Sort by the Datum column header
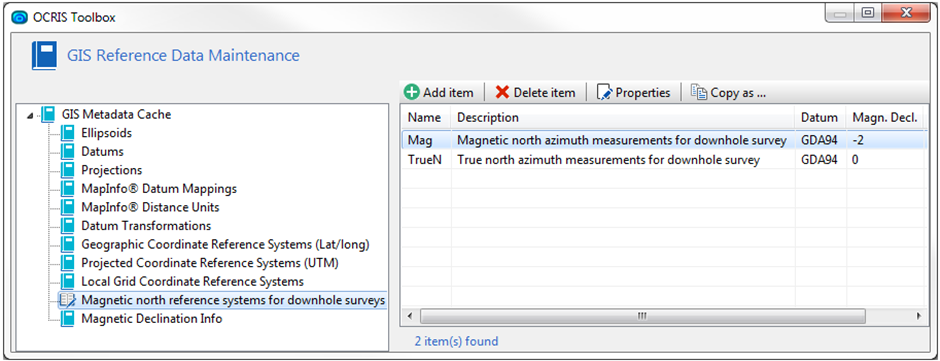Image resolution: width=940 pixels, height=361 pixels. [x=820, y=118]
